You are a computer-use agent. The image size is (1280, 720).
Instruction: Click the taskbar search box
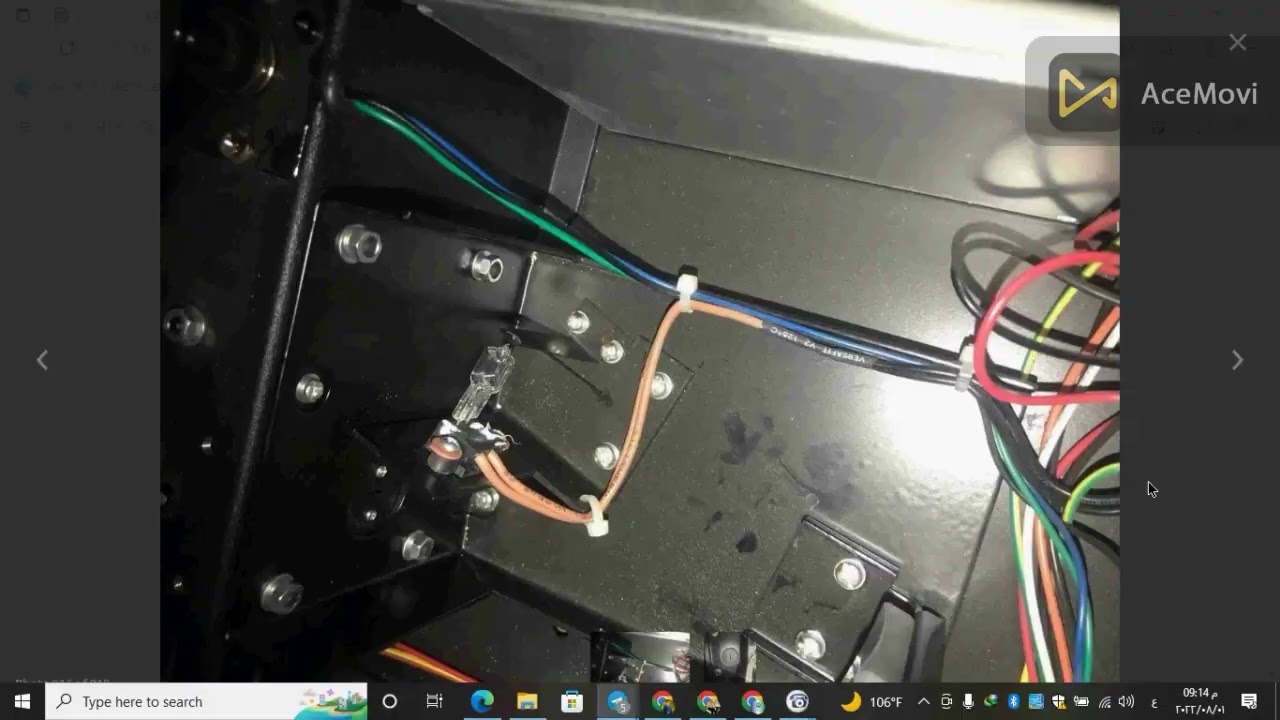[208, 701]
